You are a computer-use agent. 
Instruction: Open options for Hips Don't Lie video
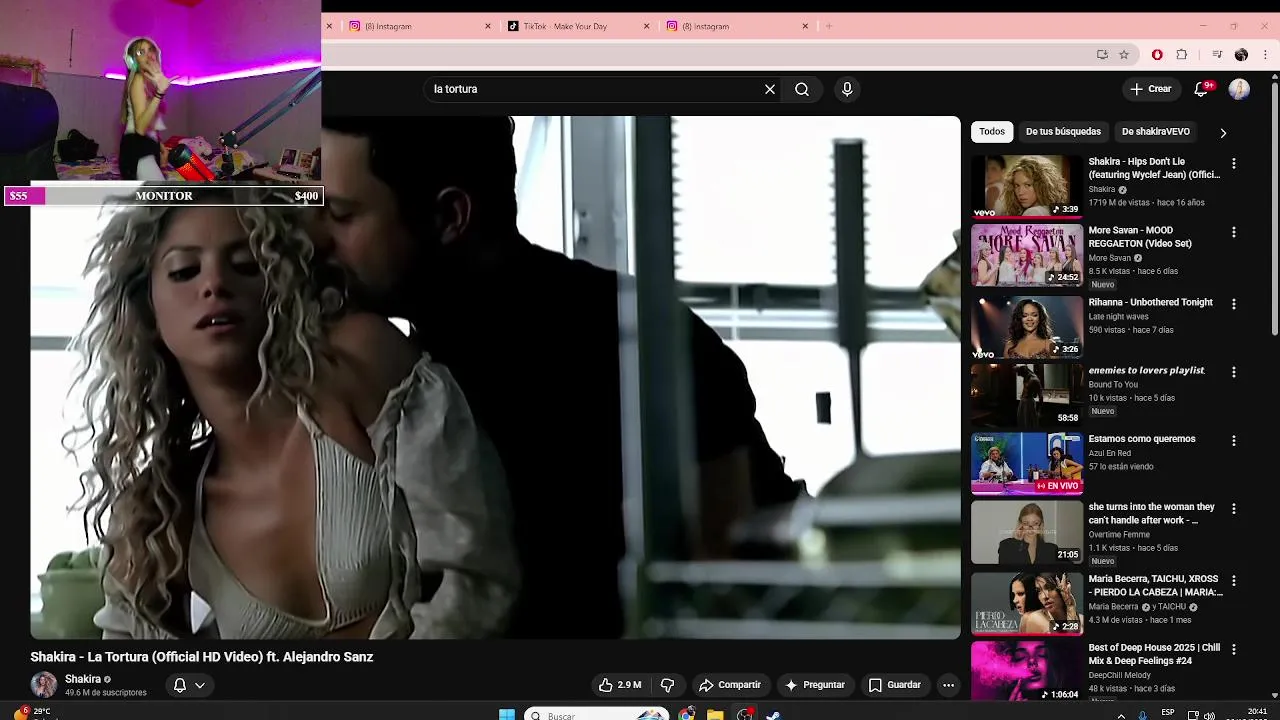1233,163
